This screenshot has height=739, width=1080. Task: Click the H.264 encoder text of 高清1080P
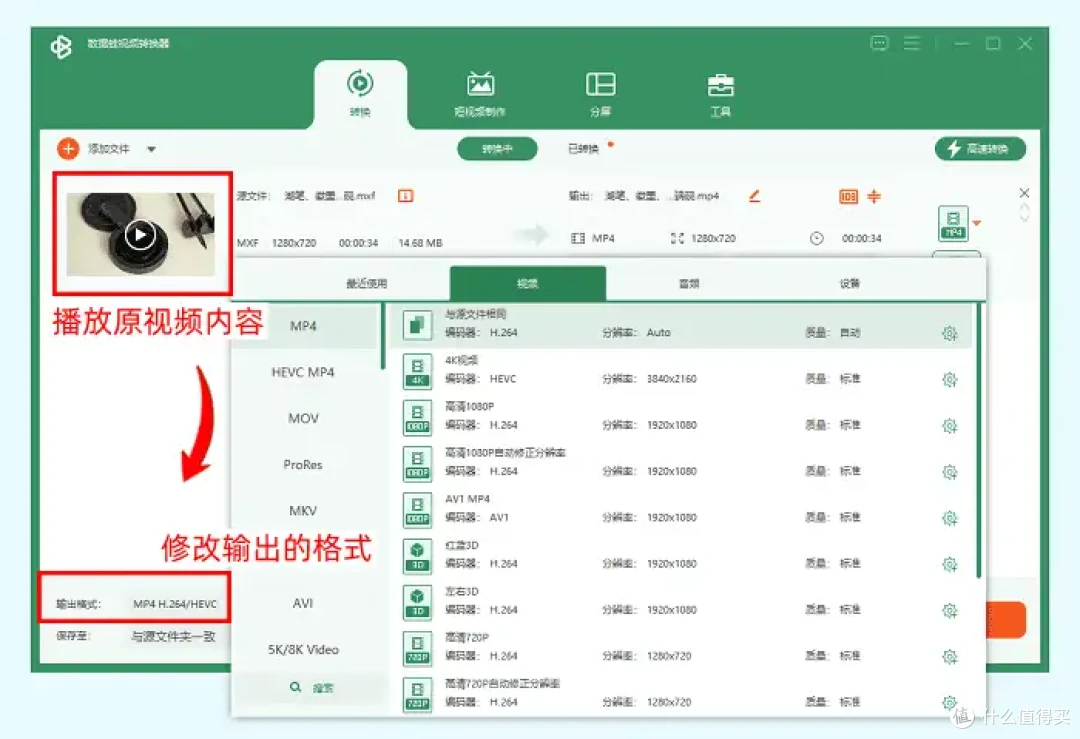coord(503,425)
